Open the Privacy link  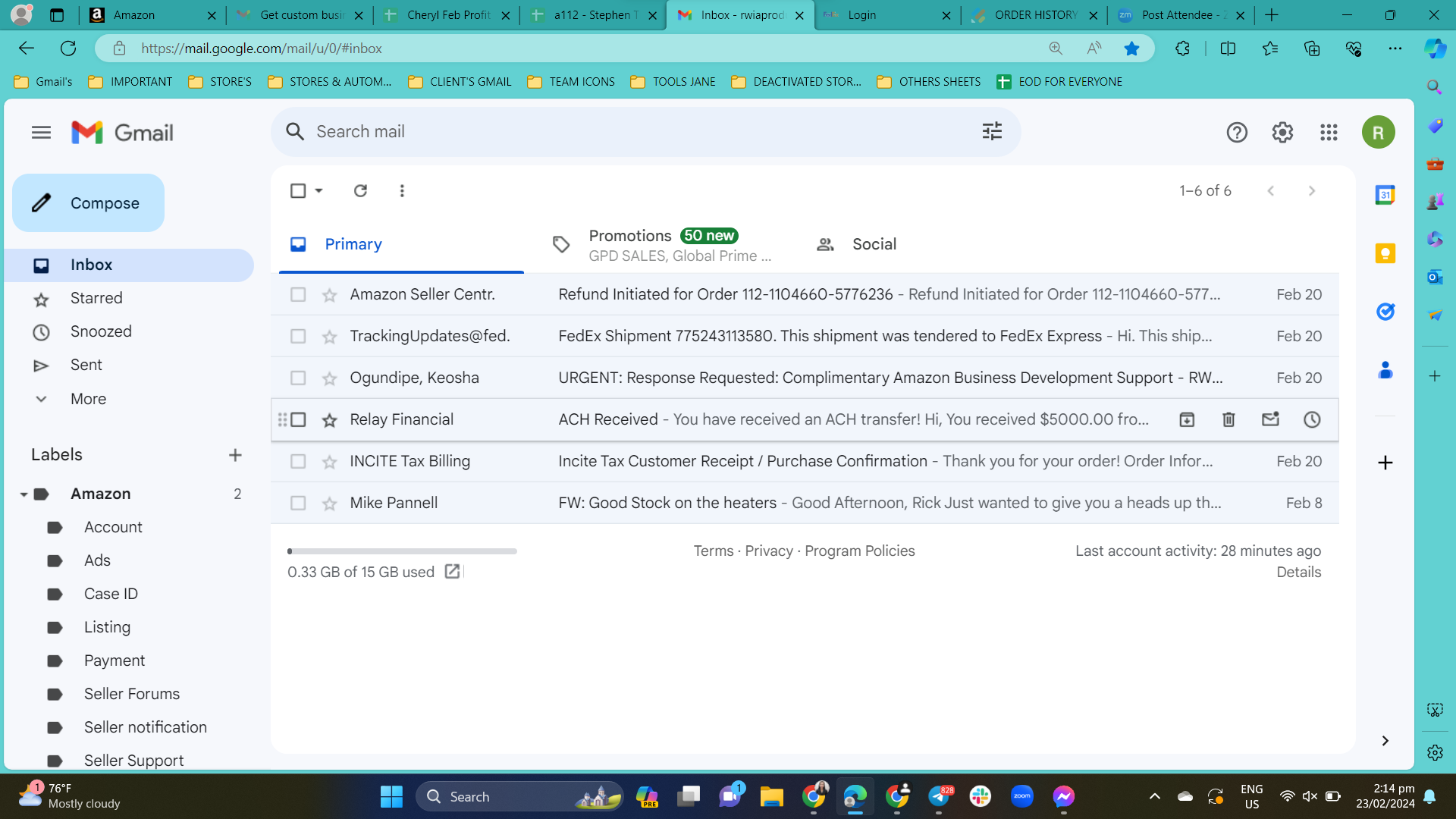point(768,551)
